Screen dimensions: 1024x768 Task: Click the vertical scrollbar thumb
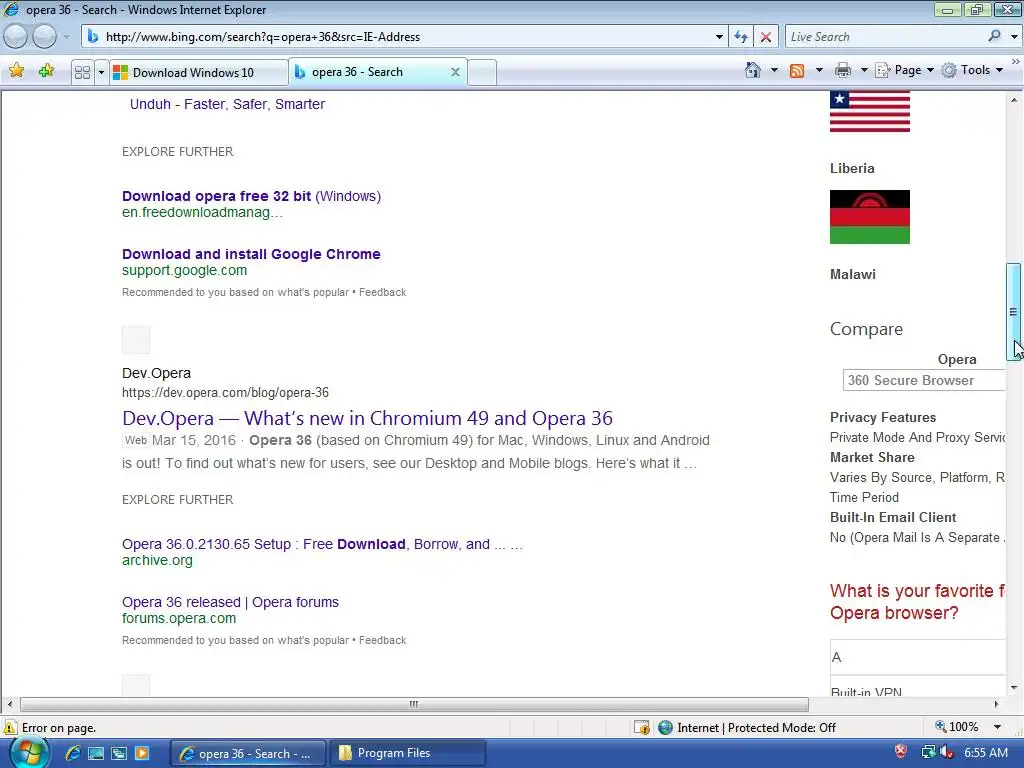point(1013,312)
